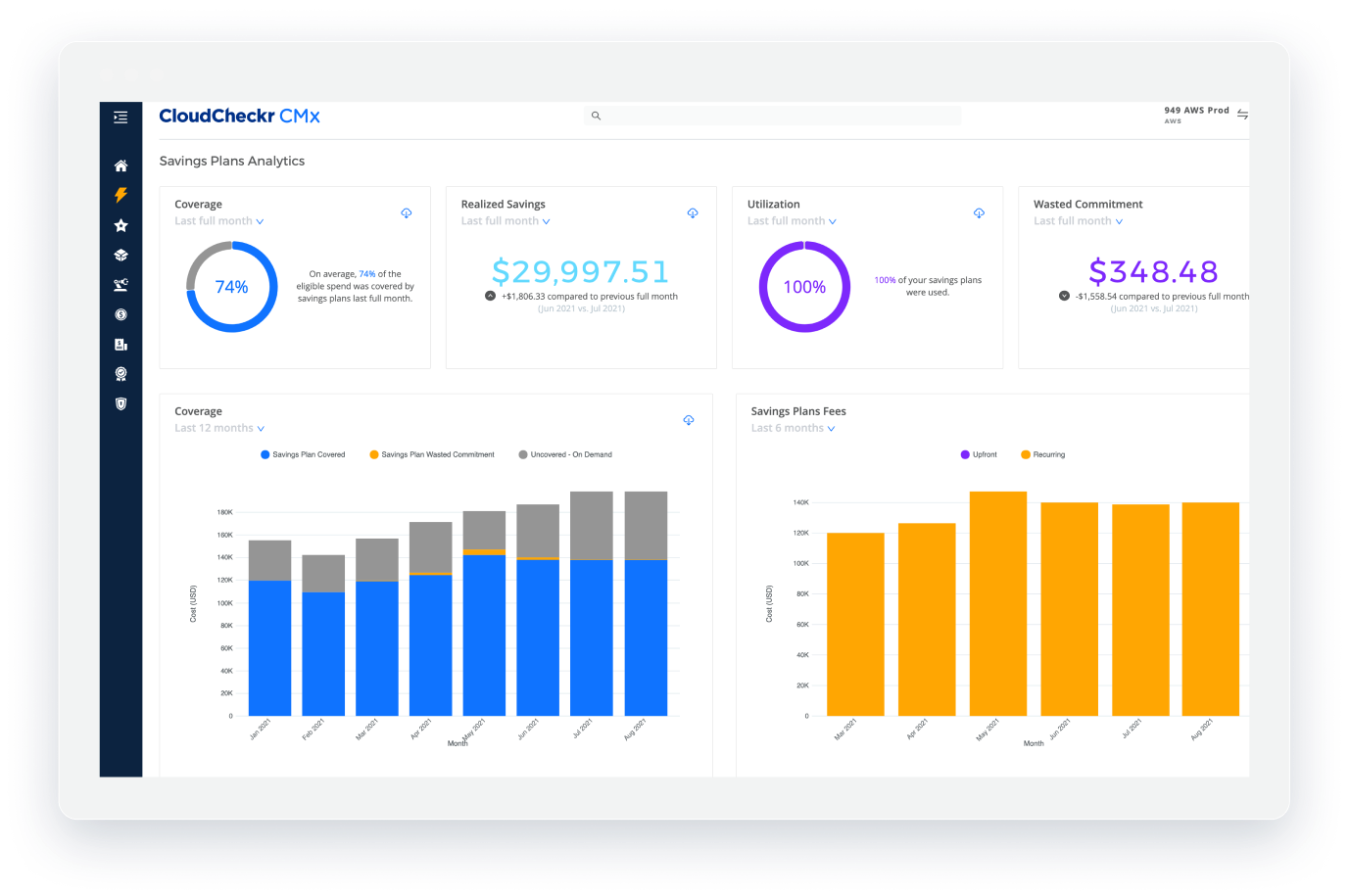
Task: Click the 74% coverage donut chart
Action: pos(232,287)
